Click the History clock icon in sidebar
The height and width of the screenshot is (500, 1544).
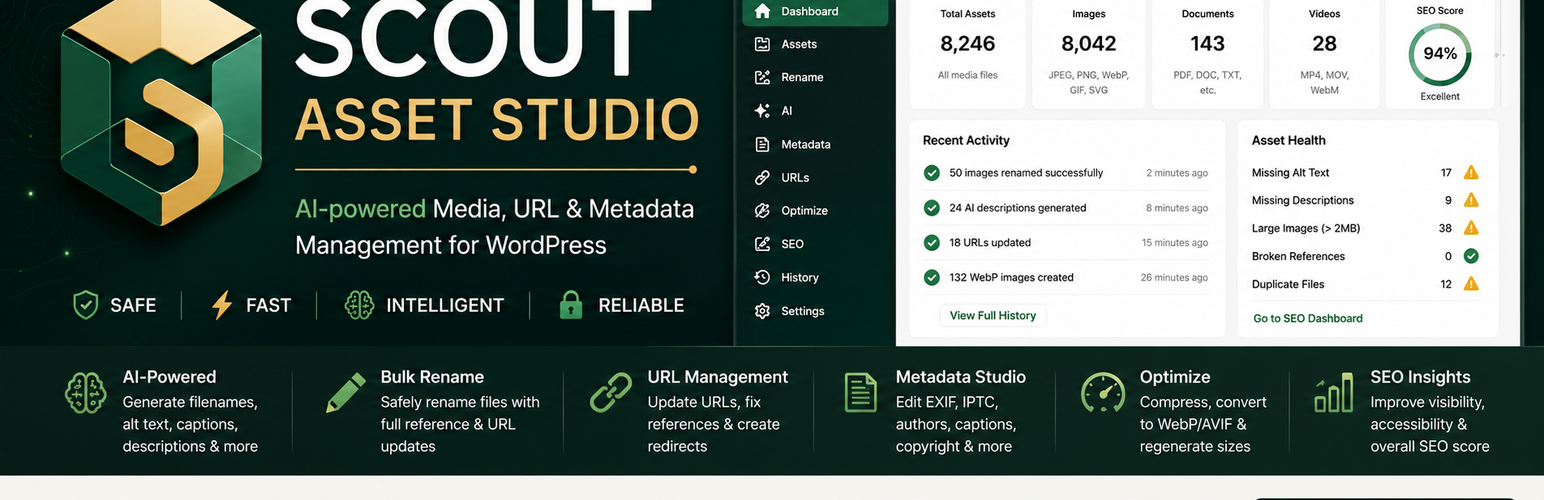(763, 277)
